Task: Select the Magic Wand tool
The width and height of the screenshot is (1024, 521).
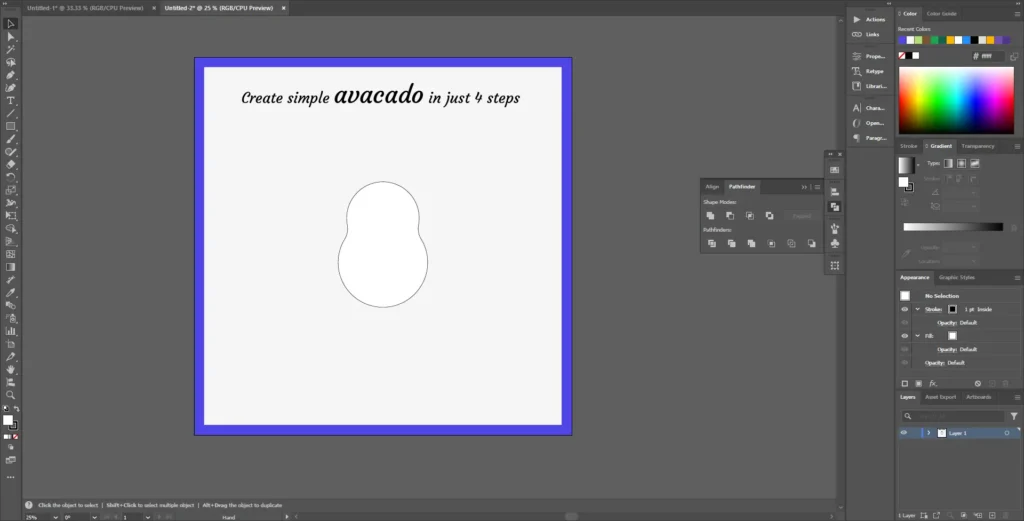Action: (x=10, y=50)
